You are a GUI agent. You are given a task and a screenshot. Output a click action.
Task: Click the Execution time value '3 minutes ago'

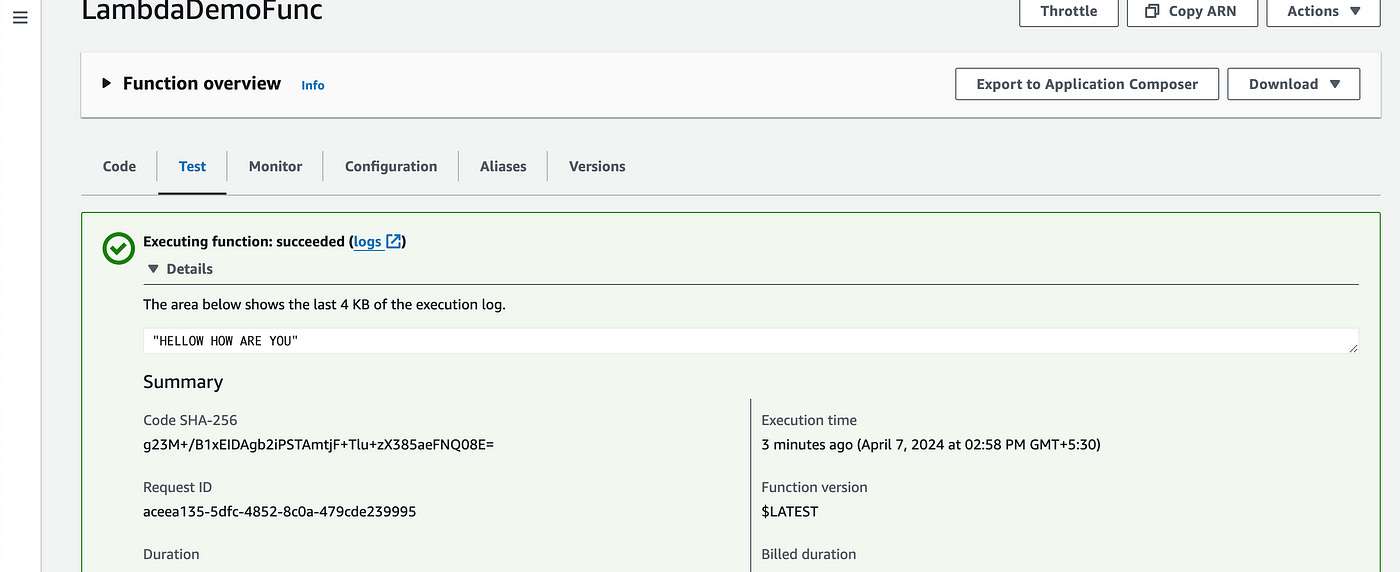coord(931,444)
